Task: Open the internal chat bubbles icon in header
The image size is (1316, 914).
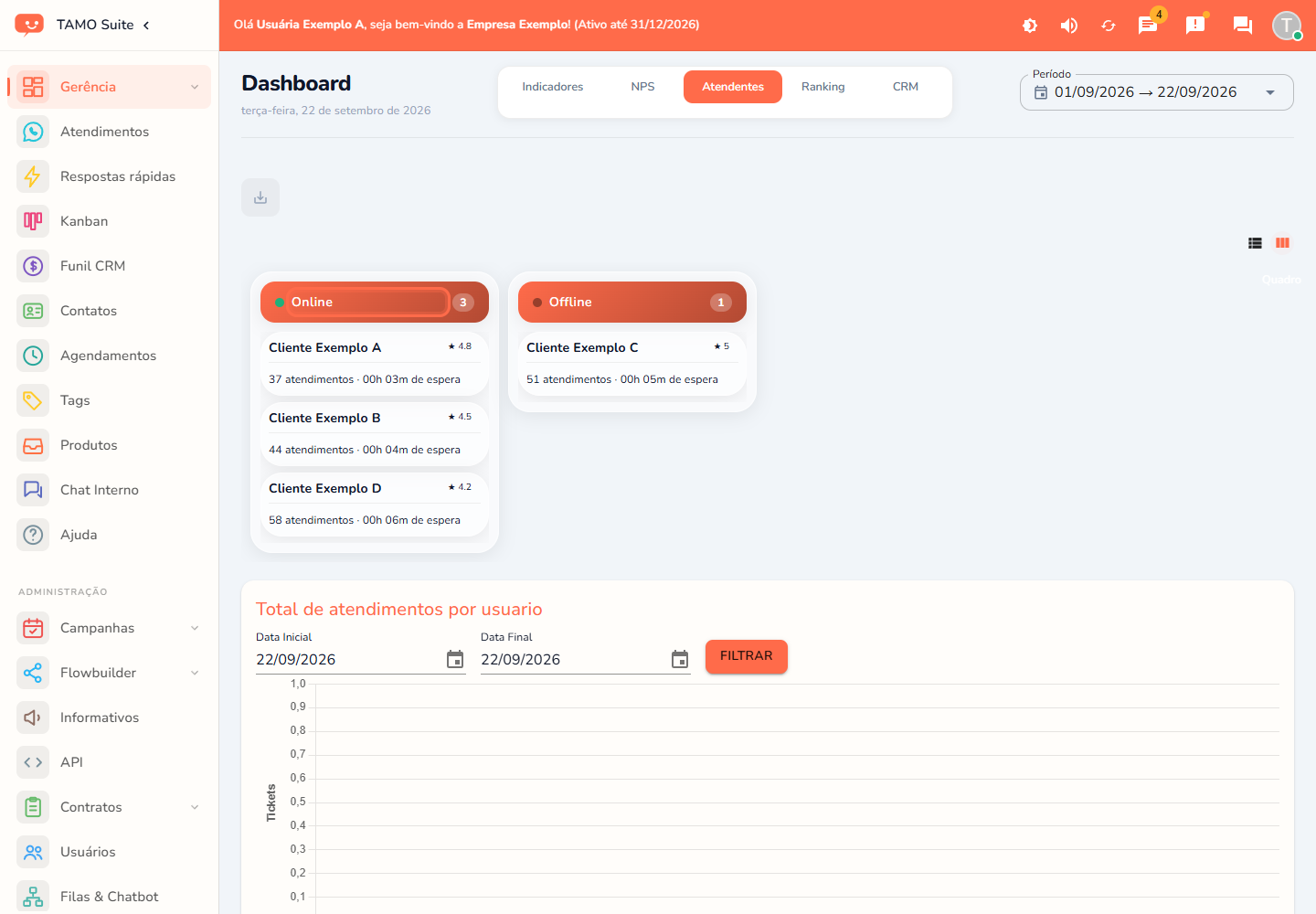Action: (x=1243, y=25)
